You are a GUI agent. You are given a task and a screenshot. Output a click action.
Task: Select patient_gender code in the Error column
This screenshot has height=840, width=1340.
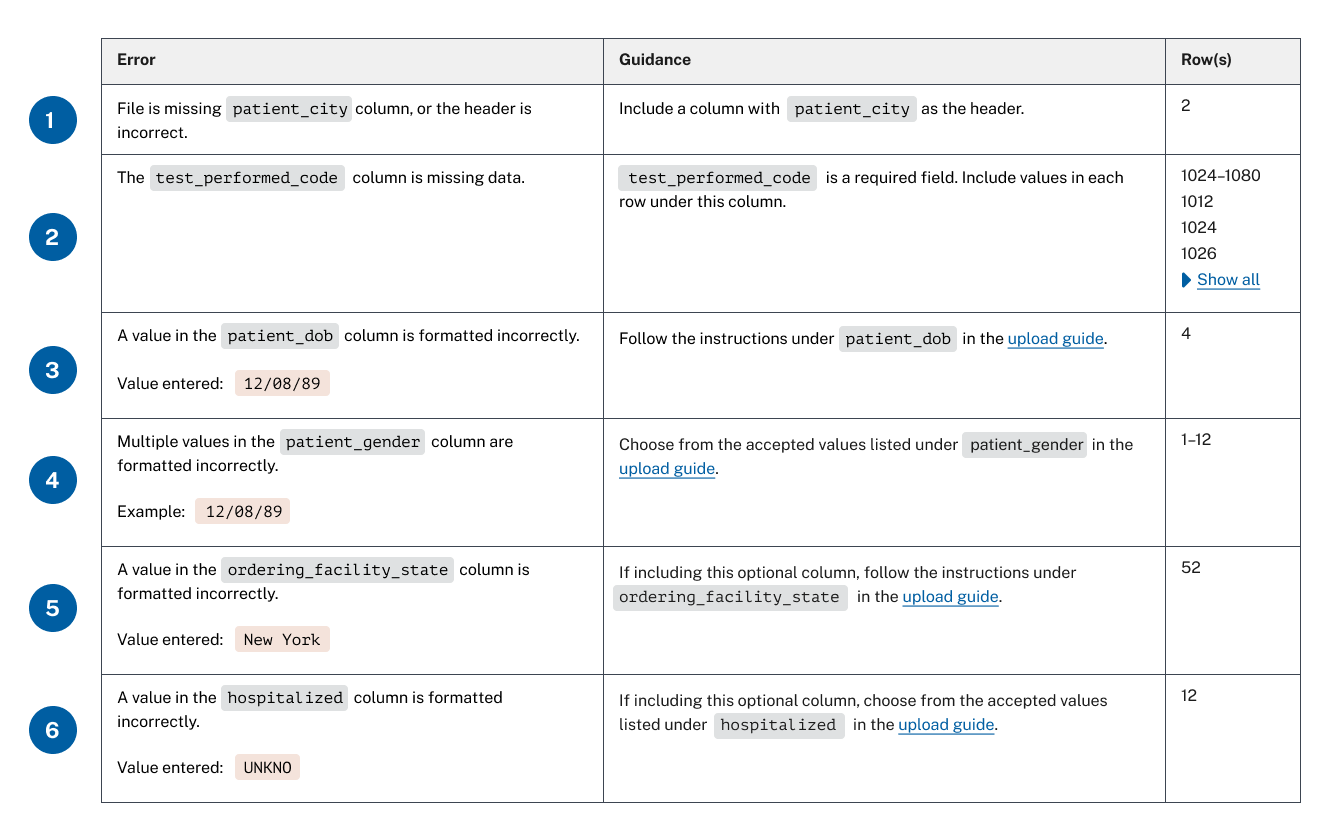[352, 442]
